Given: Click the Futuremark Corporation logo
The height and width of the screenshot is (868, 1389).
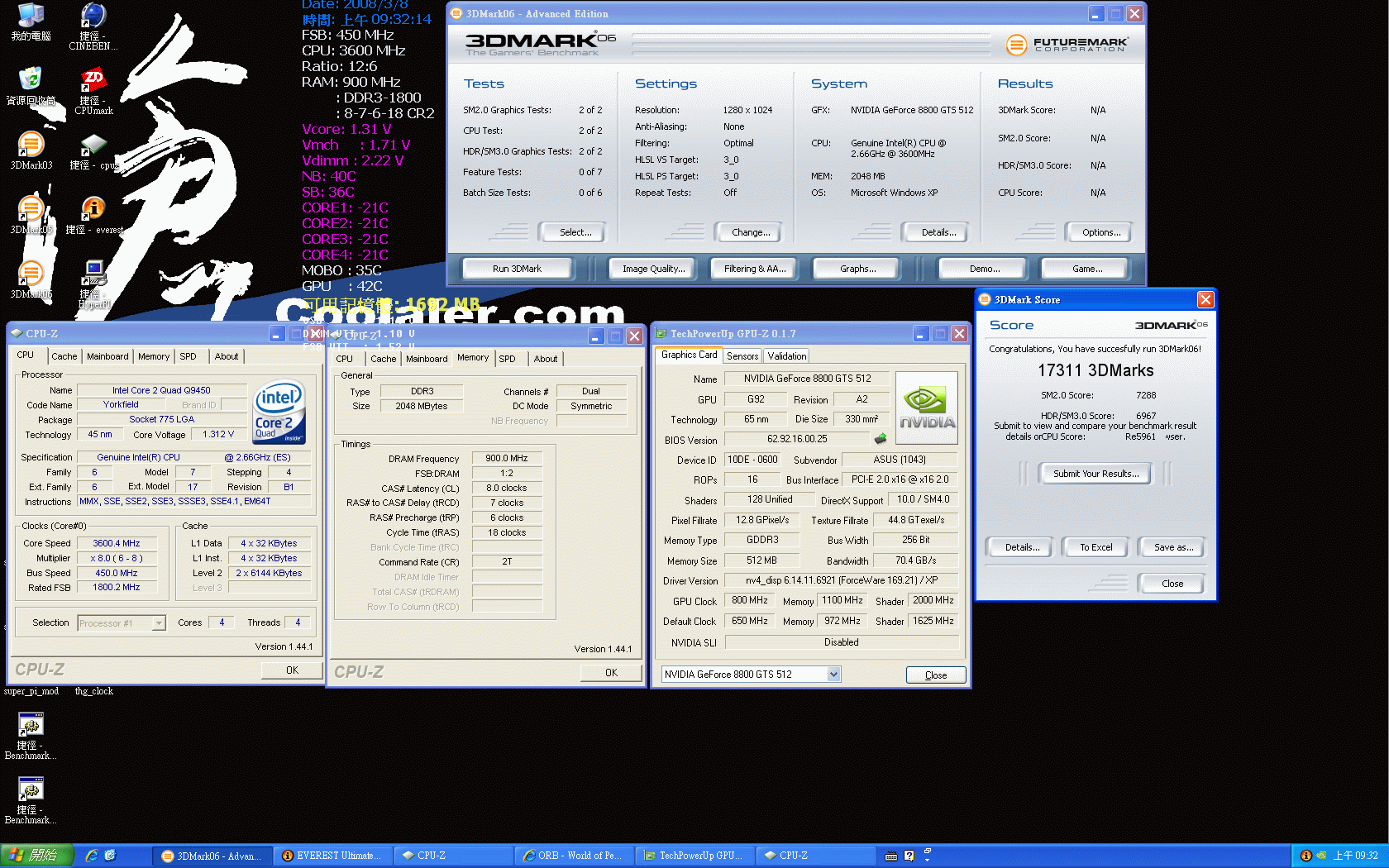Looking at the screenshot, I should click(x=1067, y=45).
